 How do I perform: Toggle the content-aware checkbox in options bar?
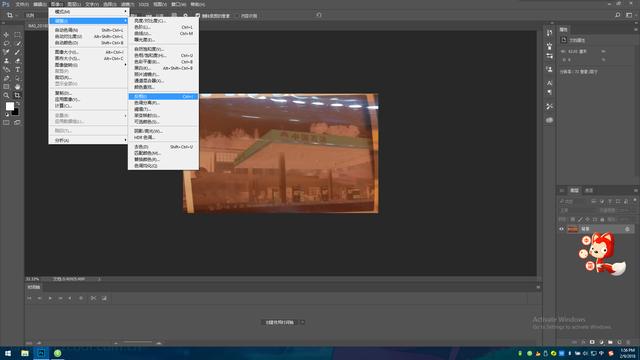pyautogui.click(x=237, y=16)
